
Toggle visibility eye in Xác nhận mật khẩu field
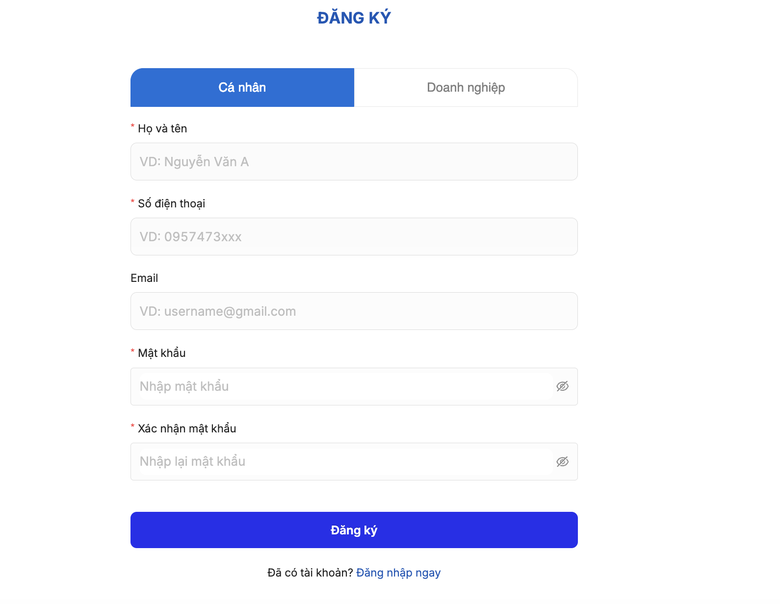562,461
